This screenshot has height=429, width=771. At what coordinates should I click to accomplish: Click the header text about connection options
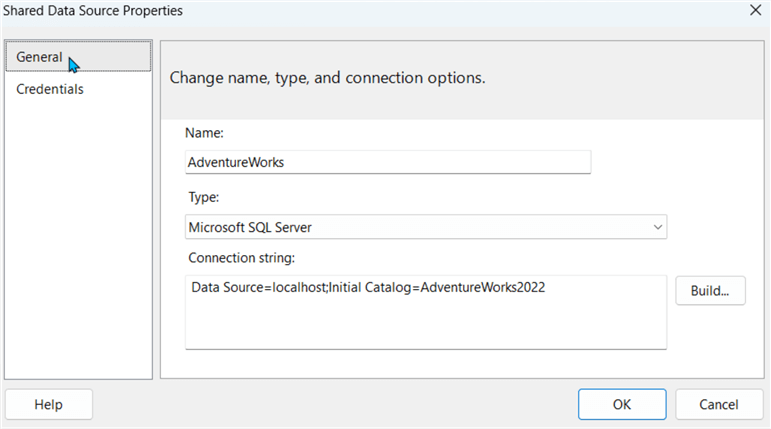click(x=328, y=78)
